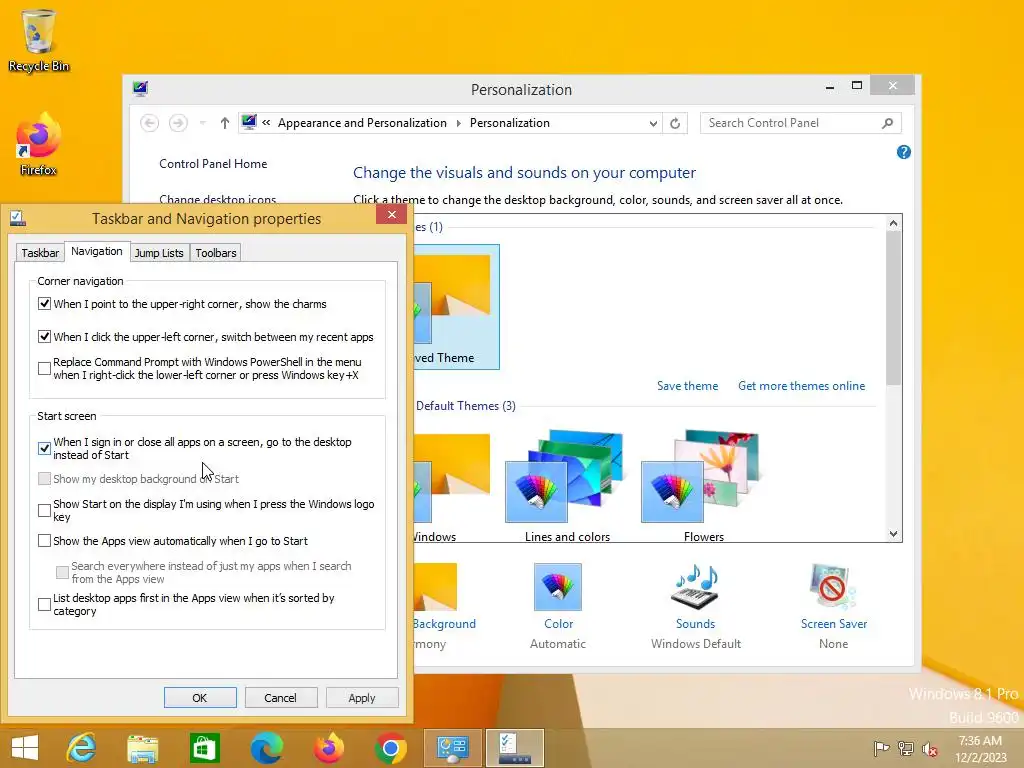Open Action Center flag in system tray
This screenshot has width=1024, height=768.
[881, 748]
